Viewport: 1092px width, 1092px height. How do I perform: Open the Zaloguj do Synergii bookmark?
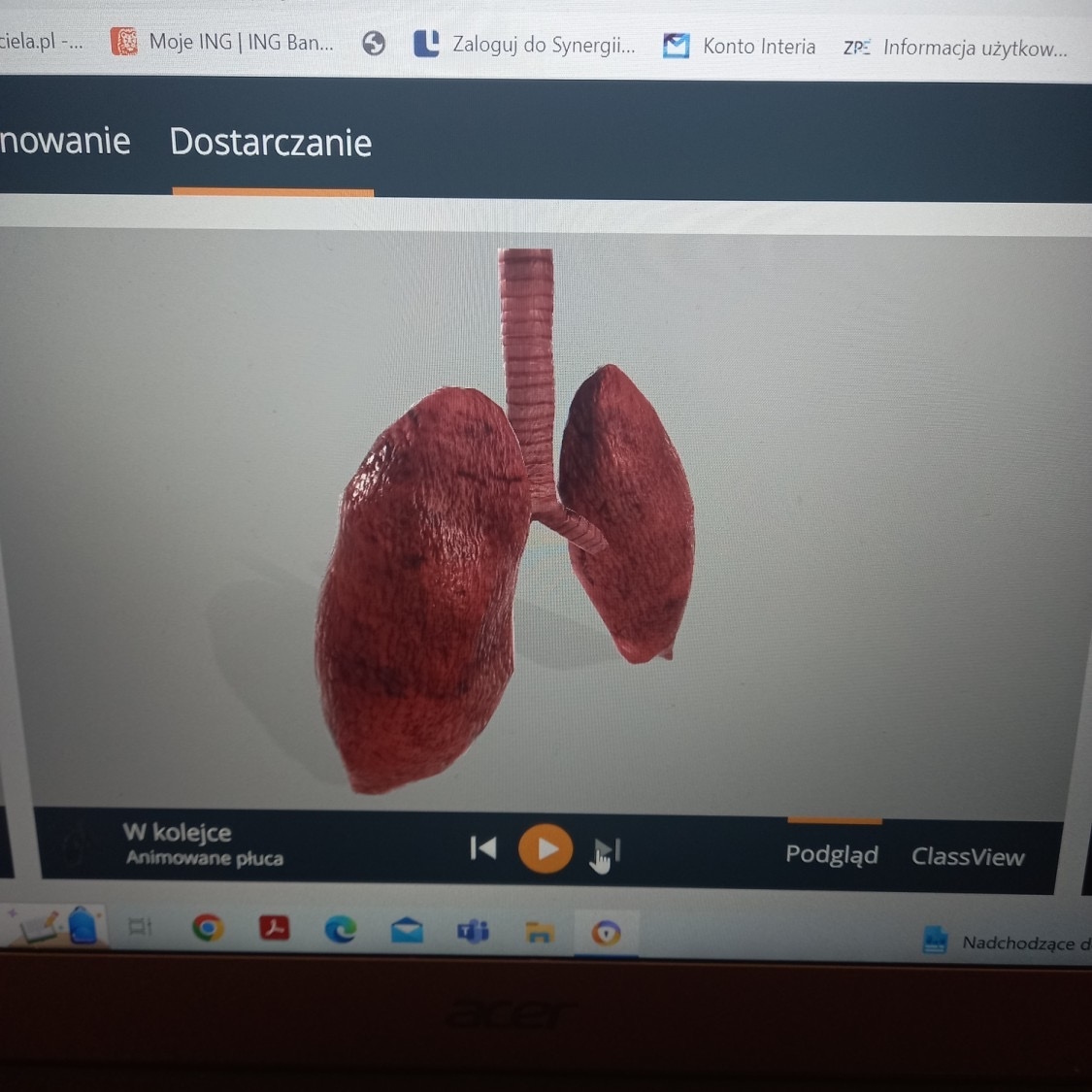pyautogui.click(x=525, y=45)
